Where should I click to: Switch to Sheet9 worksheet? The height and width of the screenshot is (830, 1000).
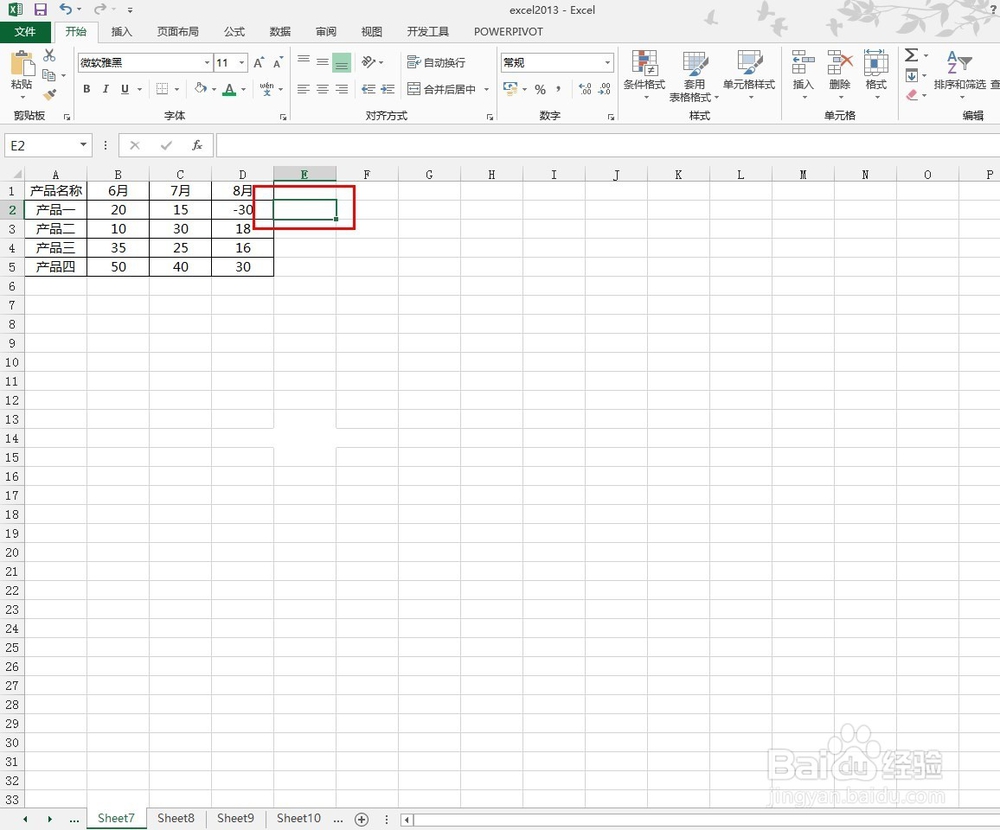(235, 818)
